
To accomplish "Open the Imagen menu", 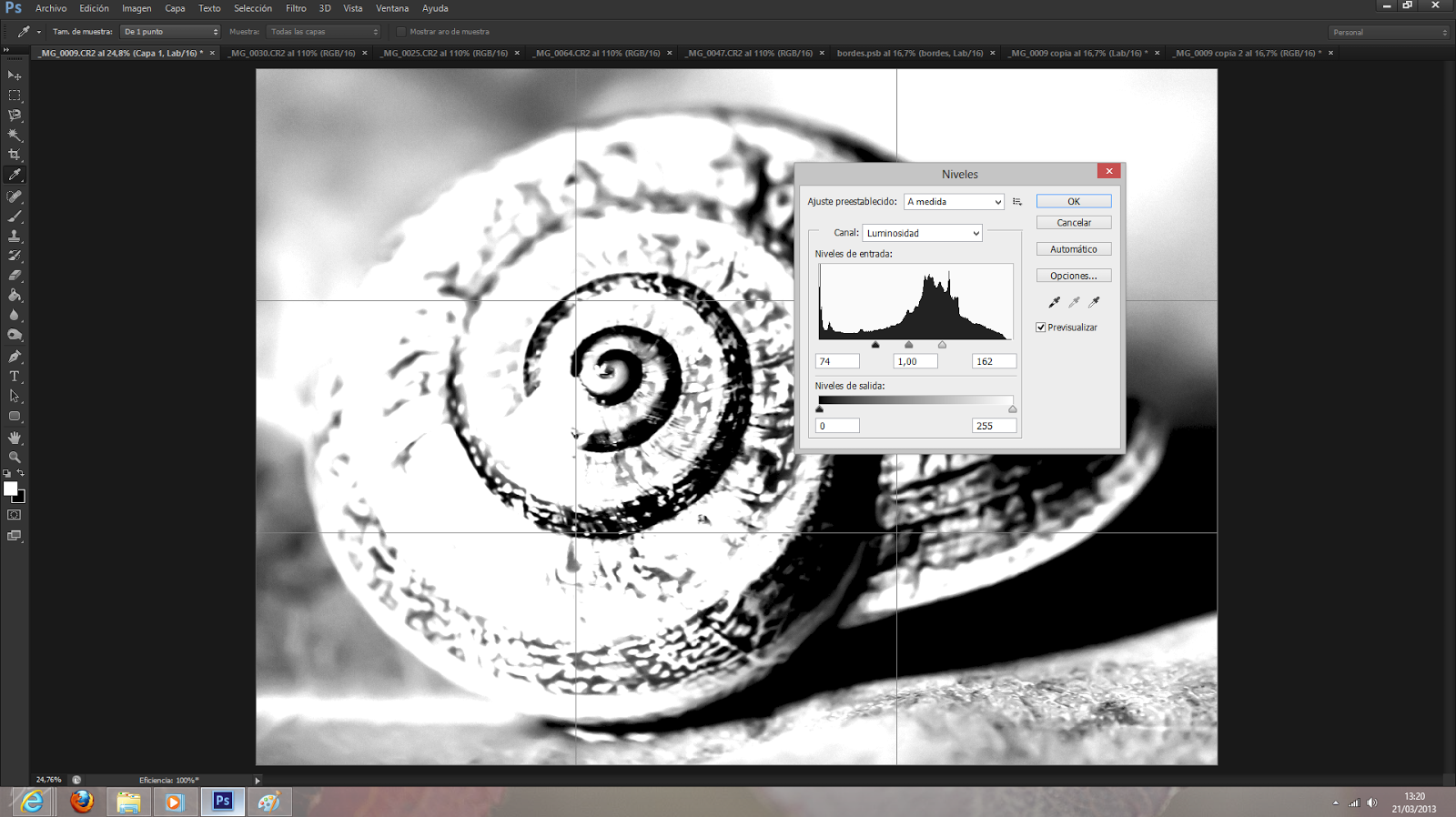I will click(x=136, y=8).
